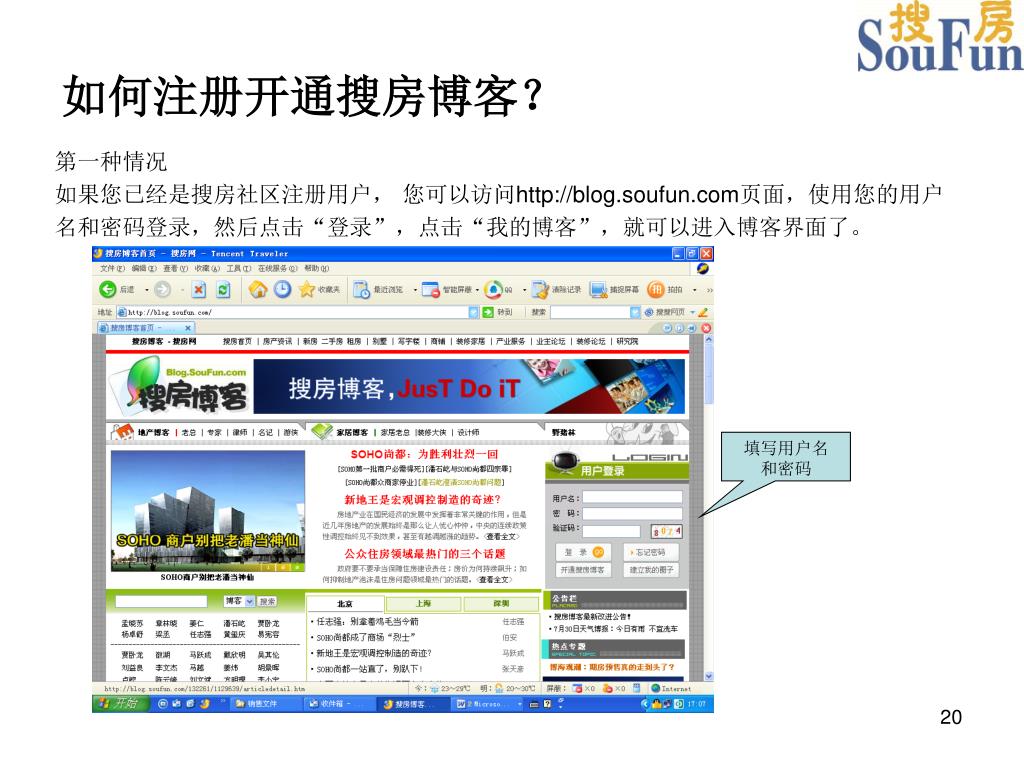Click the green Refresh page icon
The height and width of the screenshot is (768, 1024).
[223, 289]
